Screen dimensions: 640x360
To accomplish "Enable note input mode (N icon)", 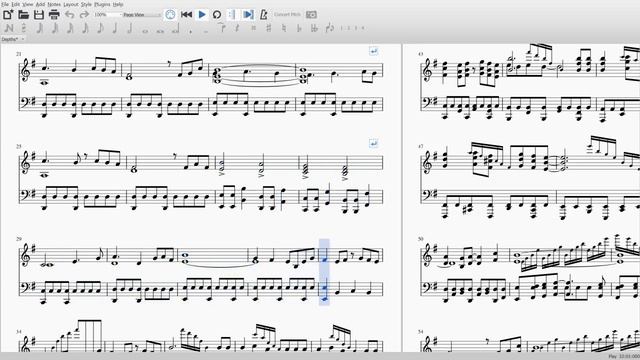I will point(9,28).
